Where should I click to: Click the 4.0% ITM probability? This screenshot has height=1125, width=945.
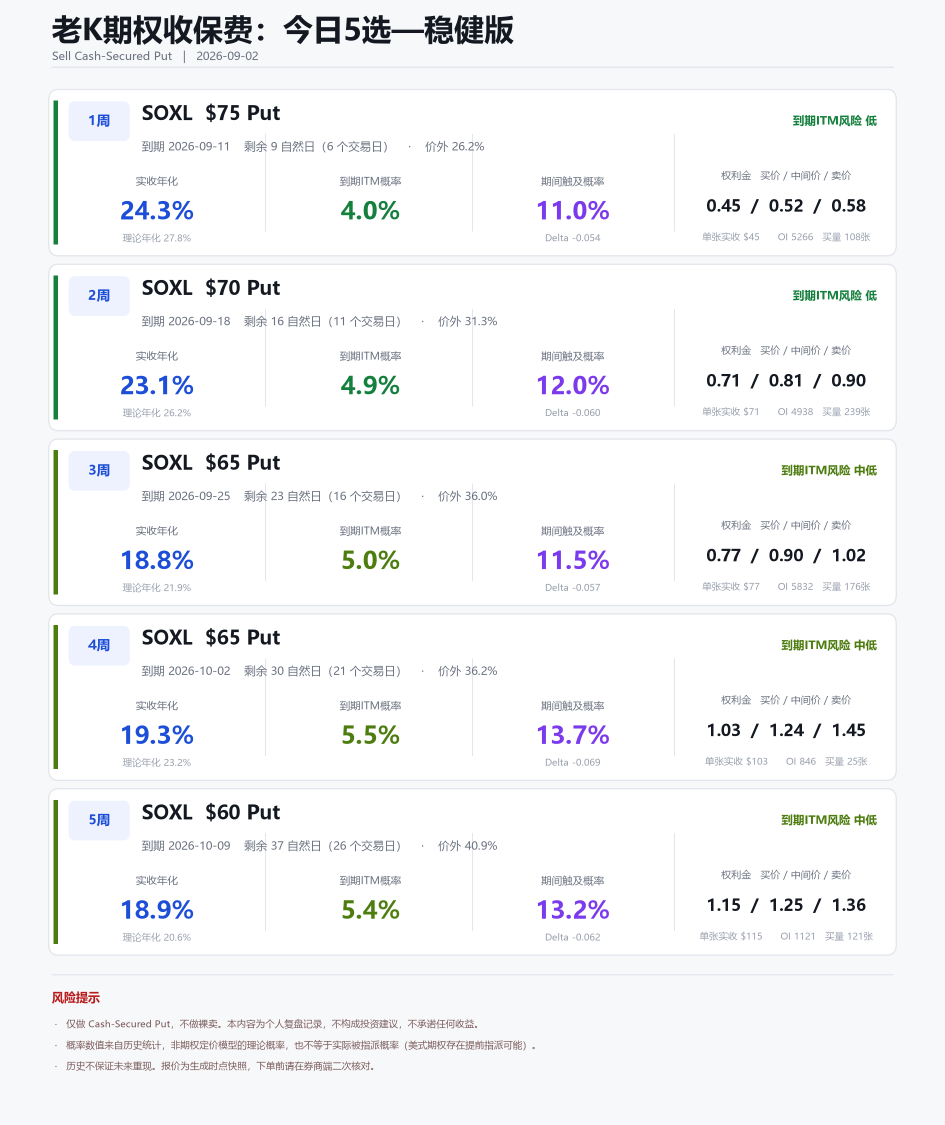tap(370, 210)
